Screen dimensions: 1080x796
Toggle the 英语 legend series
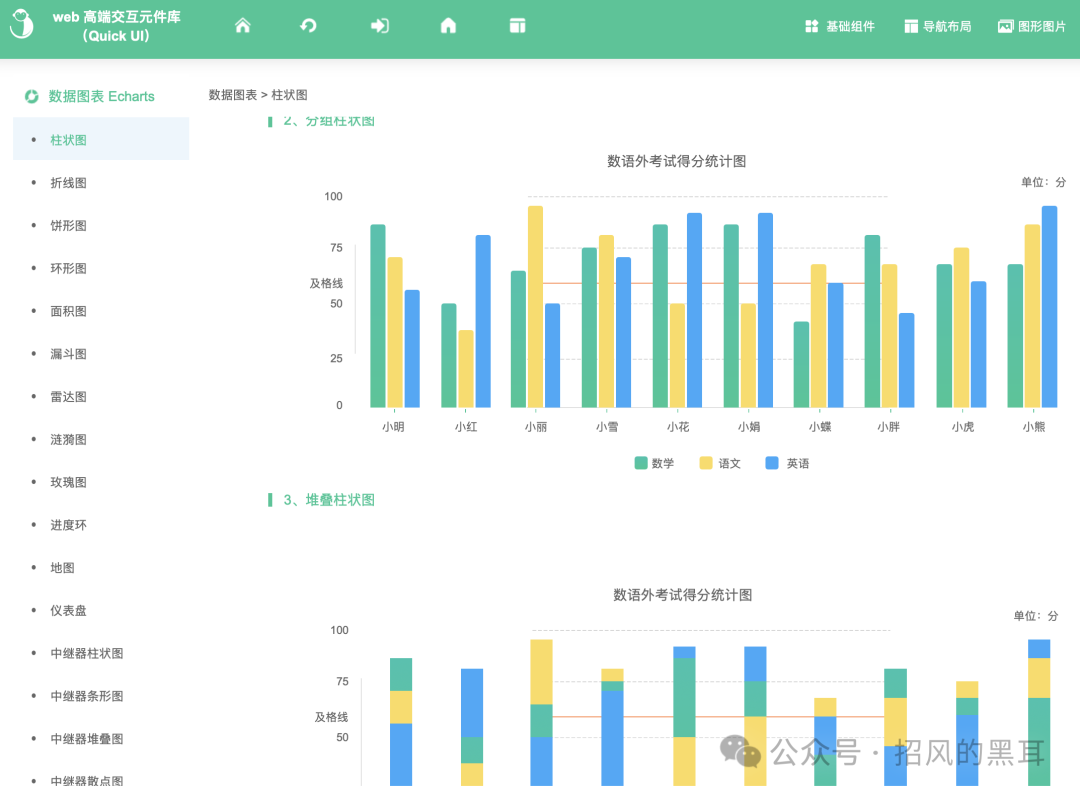coord(787,463)
